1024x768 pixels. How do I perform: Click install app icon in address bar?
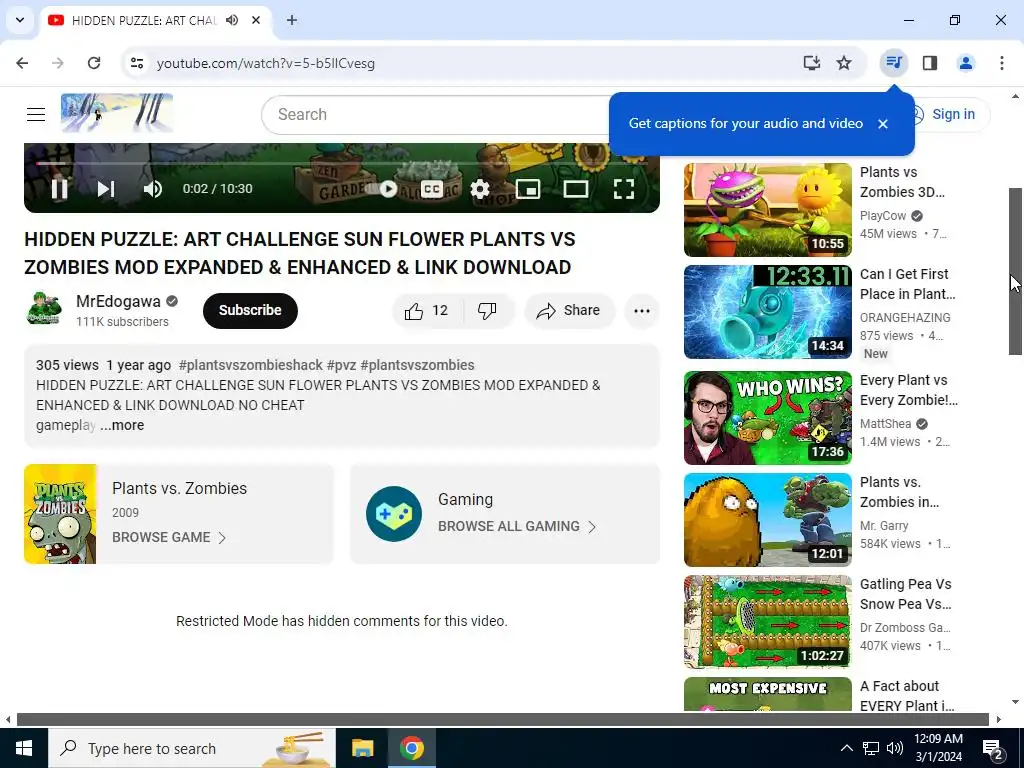[812, 63]
